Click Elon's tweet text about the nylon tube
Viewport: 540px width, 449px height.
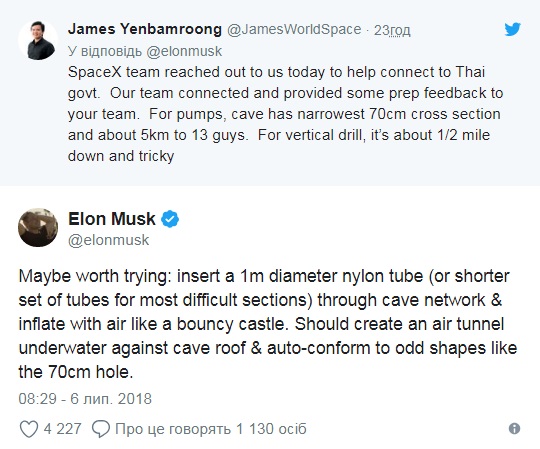click(268, 324)
